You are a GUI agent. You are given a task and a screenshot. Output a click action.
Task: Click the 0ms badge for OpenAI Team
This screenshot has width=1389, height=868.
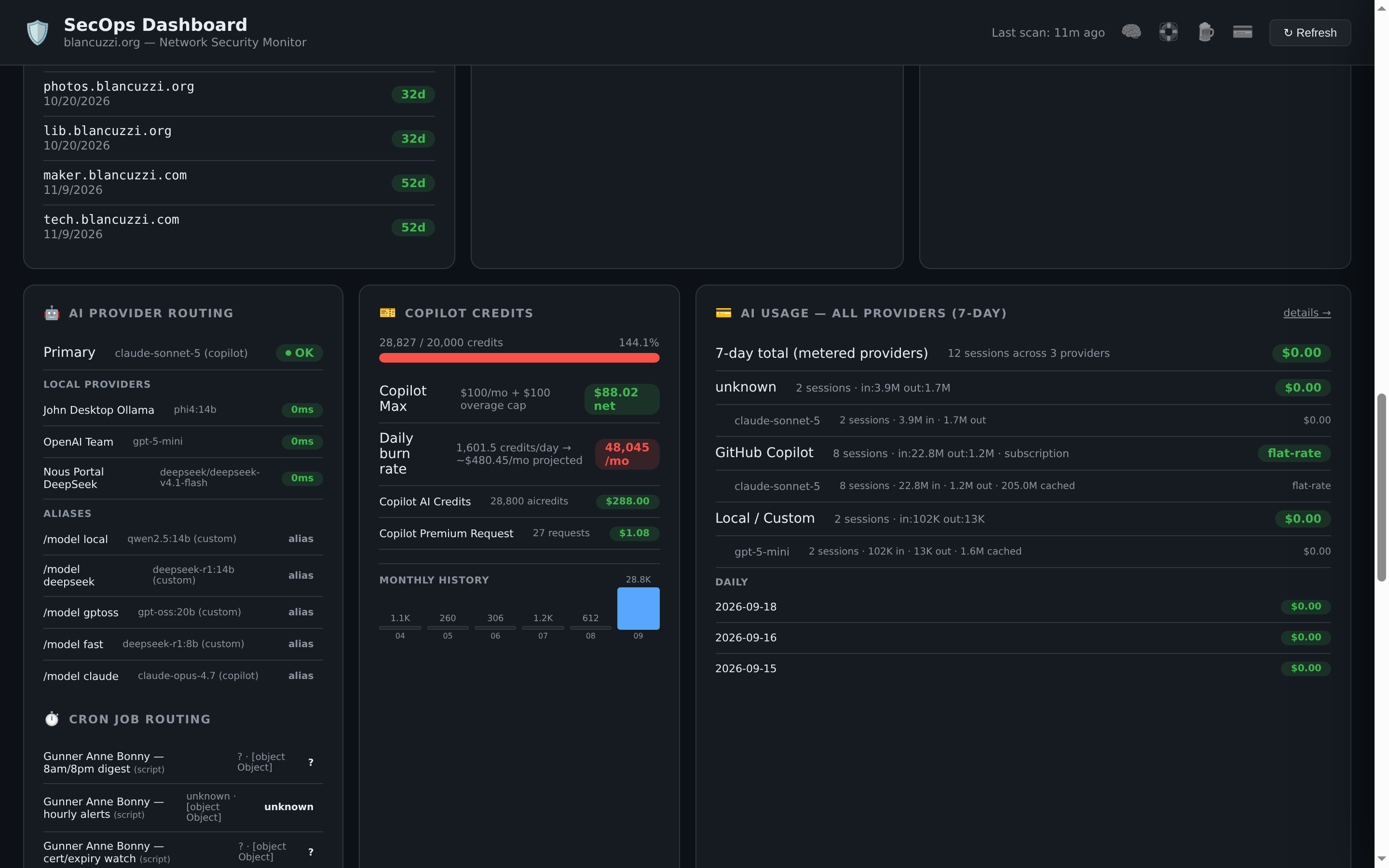(302, 441)
